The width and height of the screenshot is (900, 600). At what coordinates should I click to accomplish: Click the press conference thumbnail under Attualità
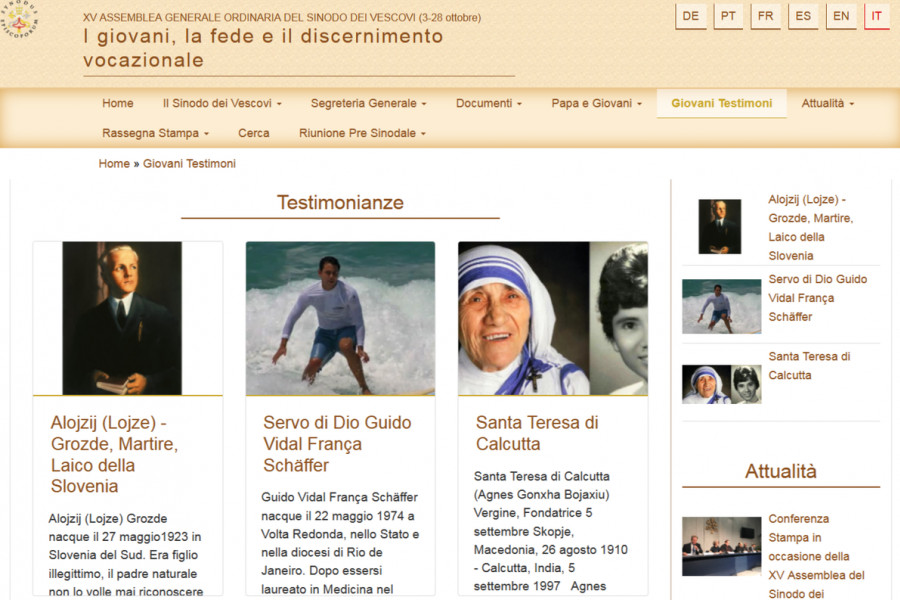click(x=721, y=546)
